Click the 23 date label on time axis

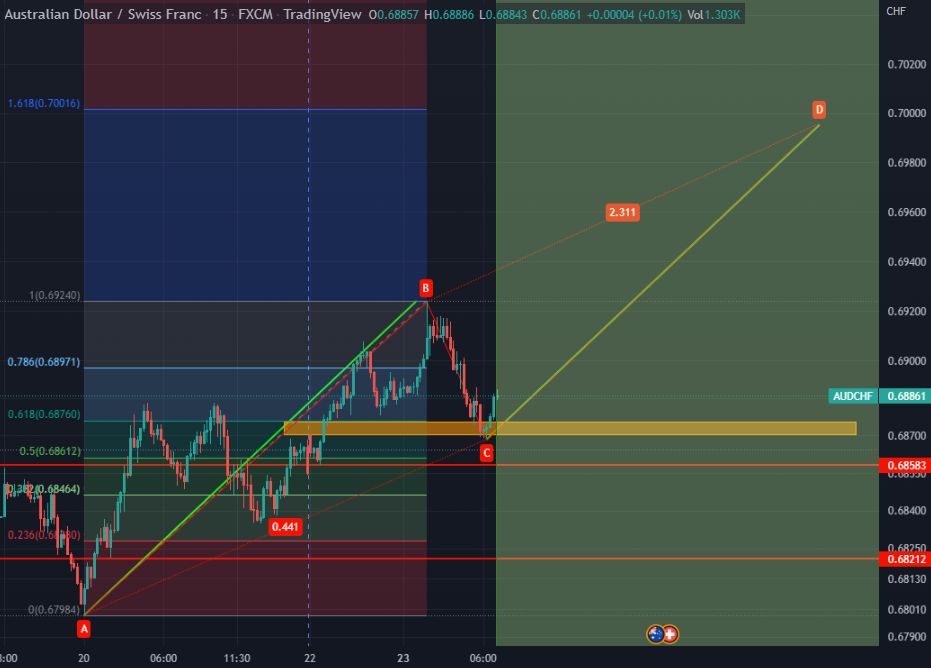tap(403, 658)
